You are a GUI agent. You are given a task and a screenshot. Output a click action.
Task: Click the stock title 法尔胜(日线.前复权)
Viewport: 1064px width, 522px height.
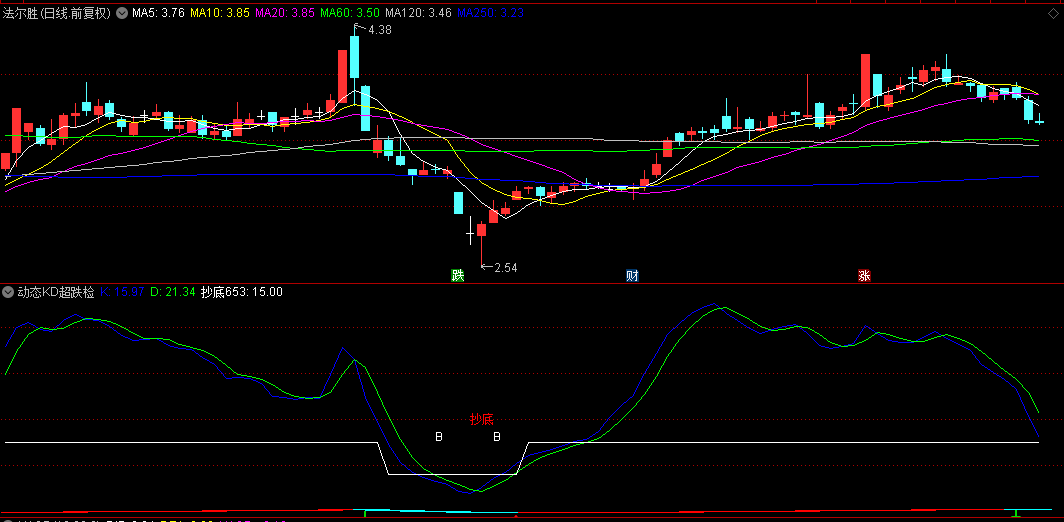point(57,13)
